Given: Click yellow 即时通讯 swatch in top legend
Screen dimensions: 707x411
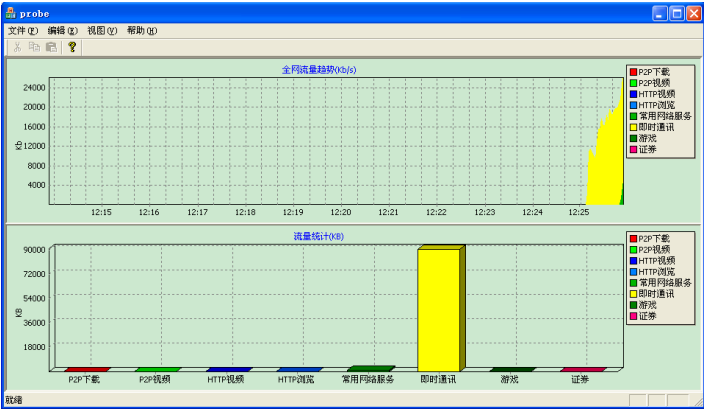Looking at the screenshot, I should 633,128.
